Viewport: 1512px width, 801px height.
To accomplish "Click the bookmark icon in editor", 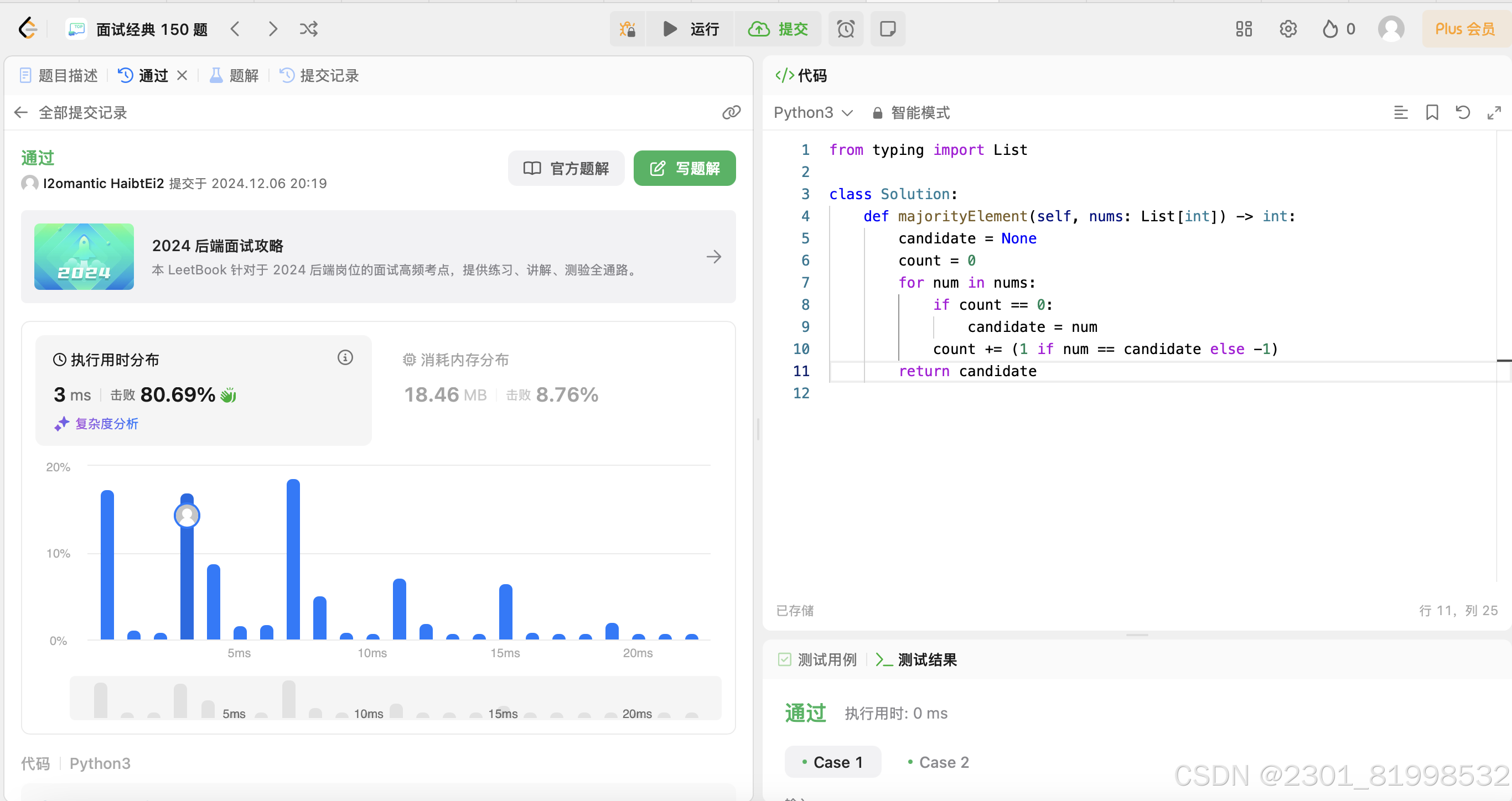I will pos(1432,113).
